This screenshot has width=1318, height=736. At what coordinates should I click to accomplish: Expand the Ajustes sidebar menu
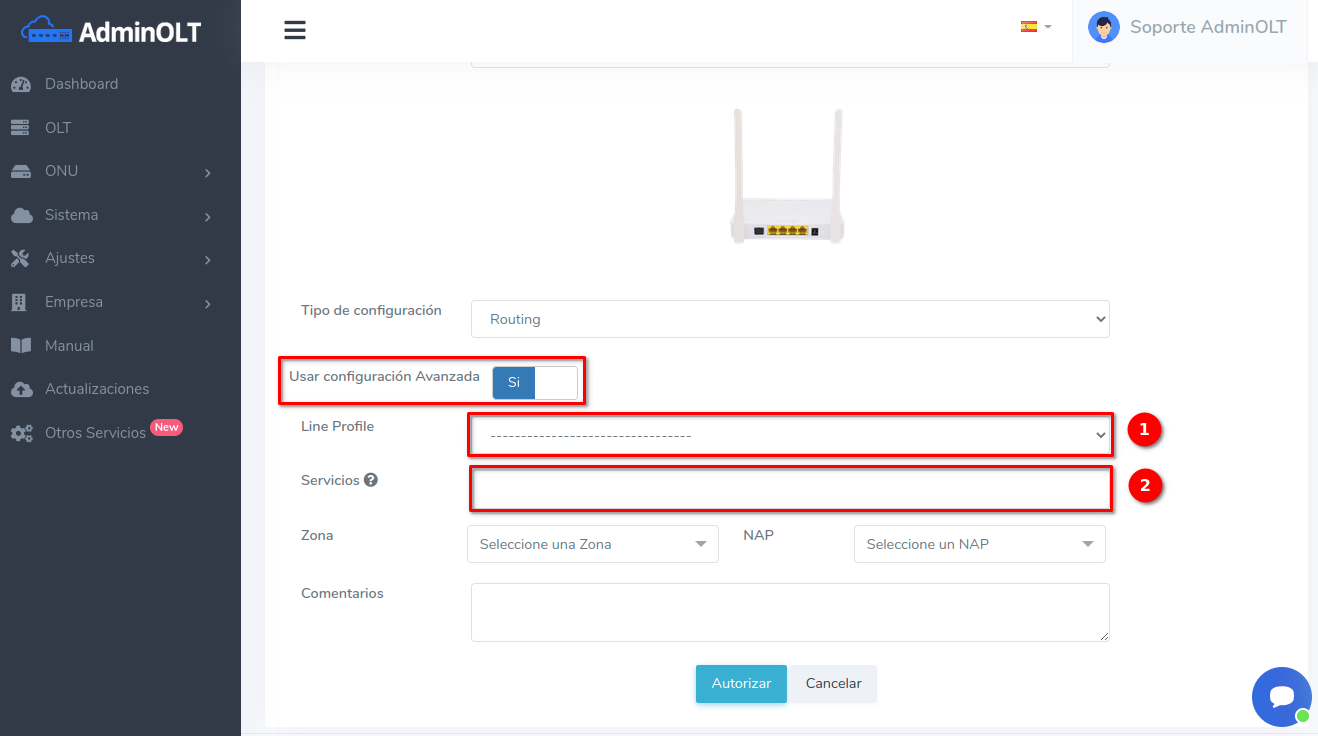point(110,258)
